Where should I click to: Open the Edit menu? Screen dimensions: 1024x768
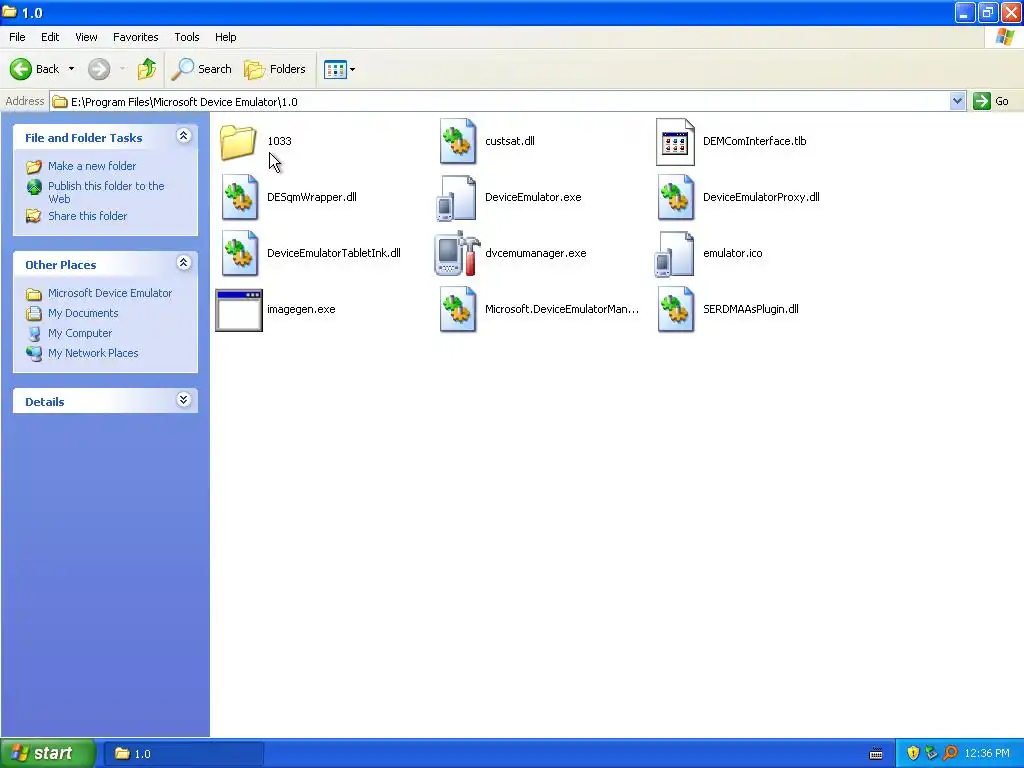[50, 37]
